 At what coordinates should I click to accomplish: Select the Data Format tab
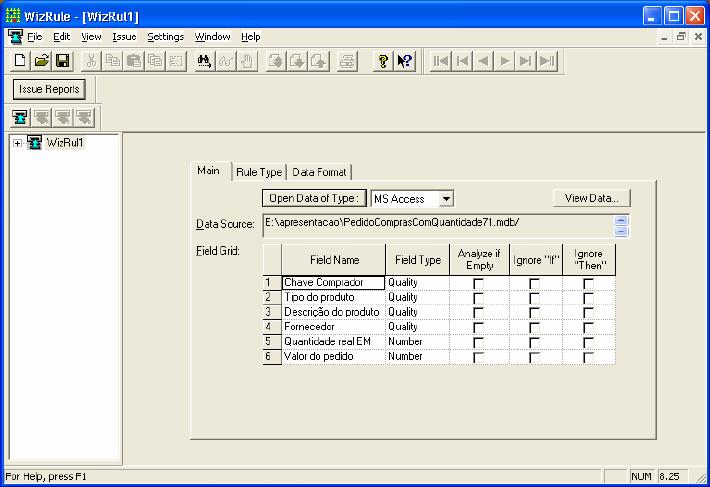[x=320, y=172]
